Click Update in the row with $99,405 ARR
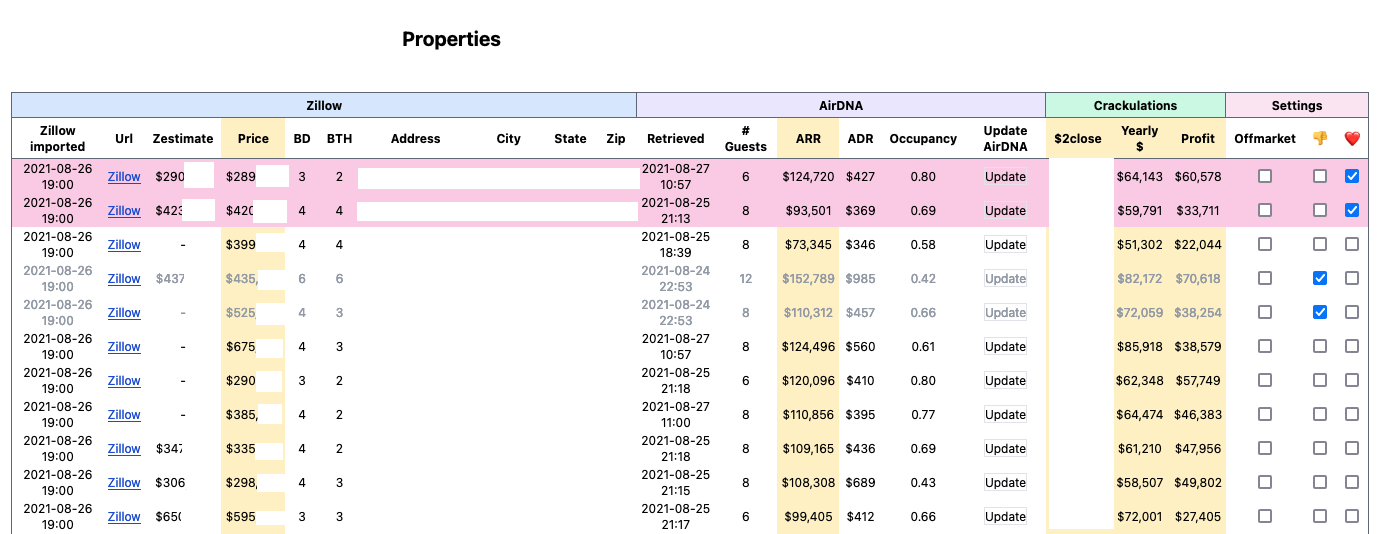Screen dimensions: 1379x534 pyautogui.click(x=1005, y=516)
